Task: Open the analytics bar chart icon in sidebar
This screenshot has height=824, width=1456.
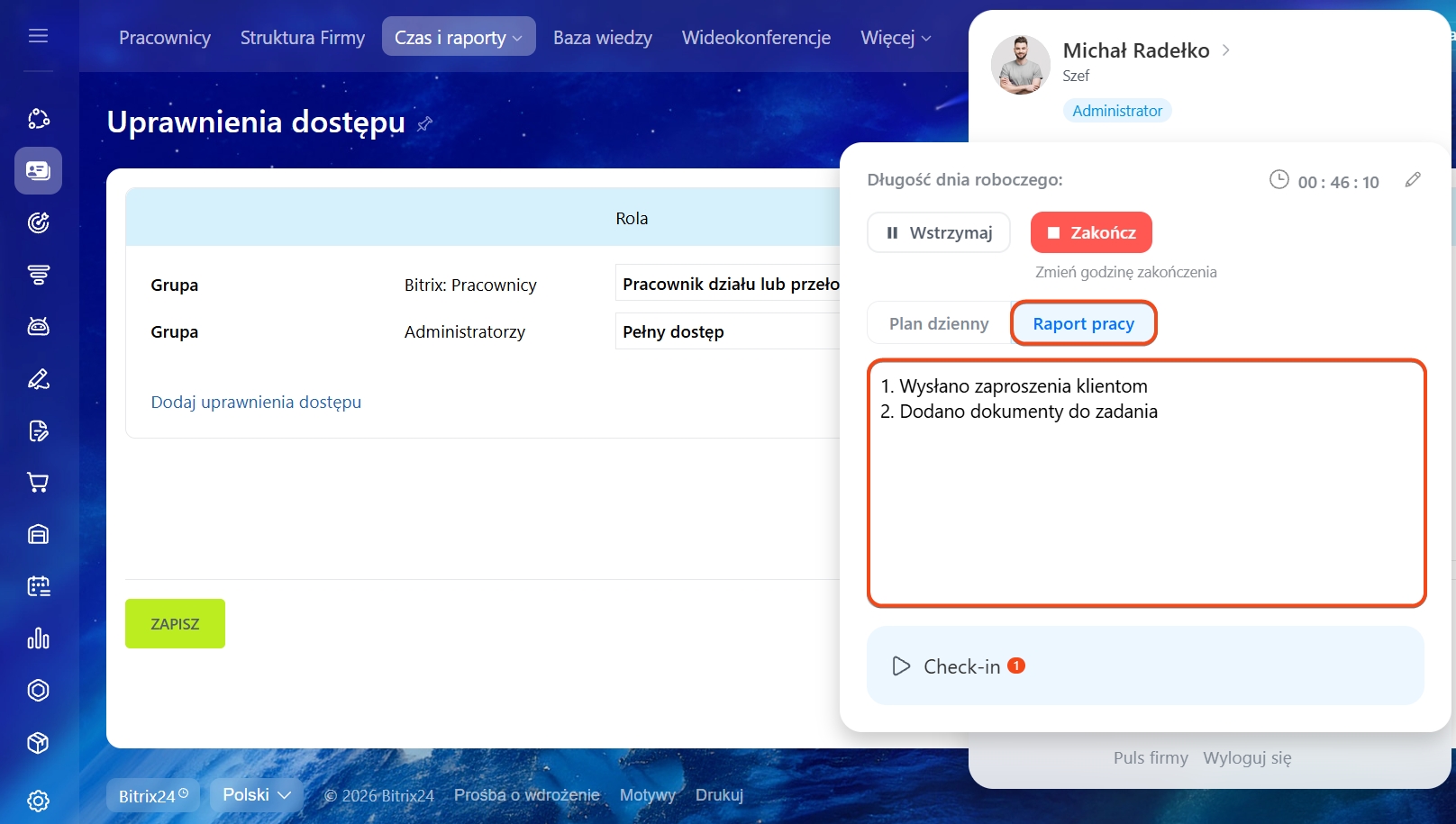Action: pos(38,638)
